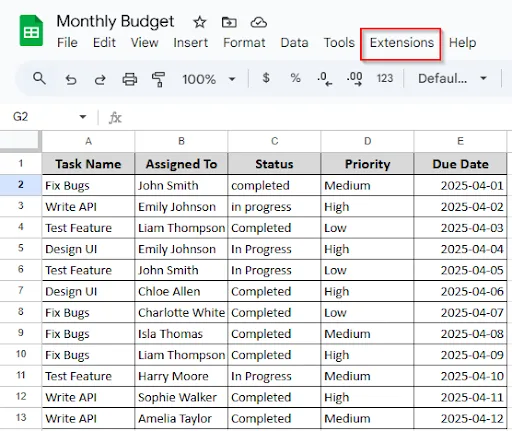Viewport: 512px width, 431px height.
Task: Select the lowercase in progress cell
Action: pos(274,206)
